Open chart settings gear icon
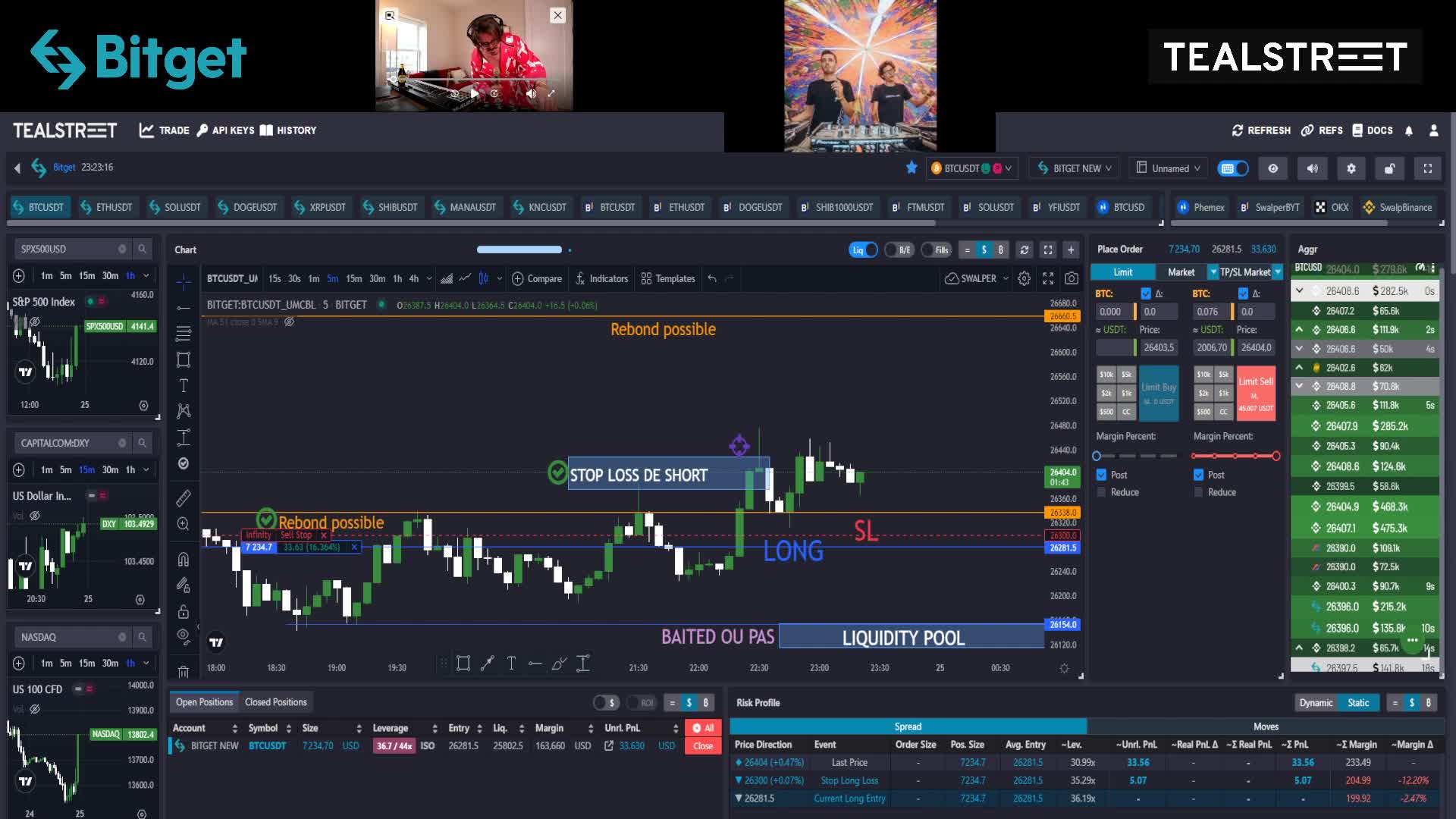1456x819 pixels. coord(1024,278)
